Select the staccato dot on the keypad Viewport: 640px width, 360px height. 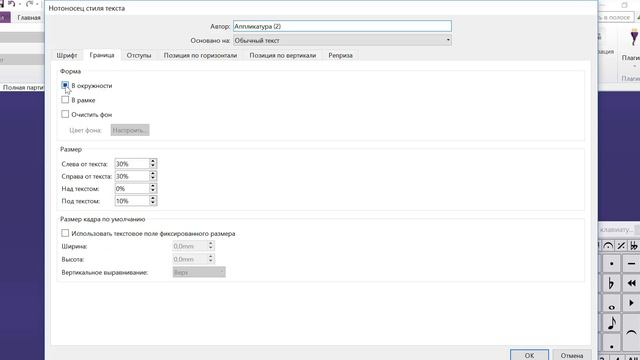(x=611, y=264)
